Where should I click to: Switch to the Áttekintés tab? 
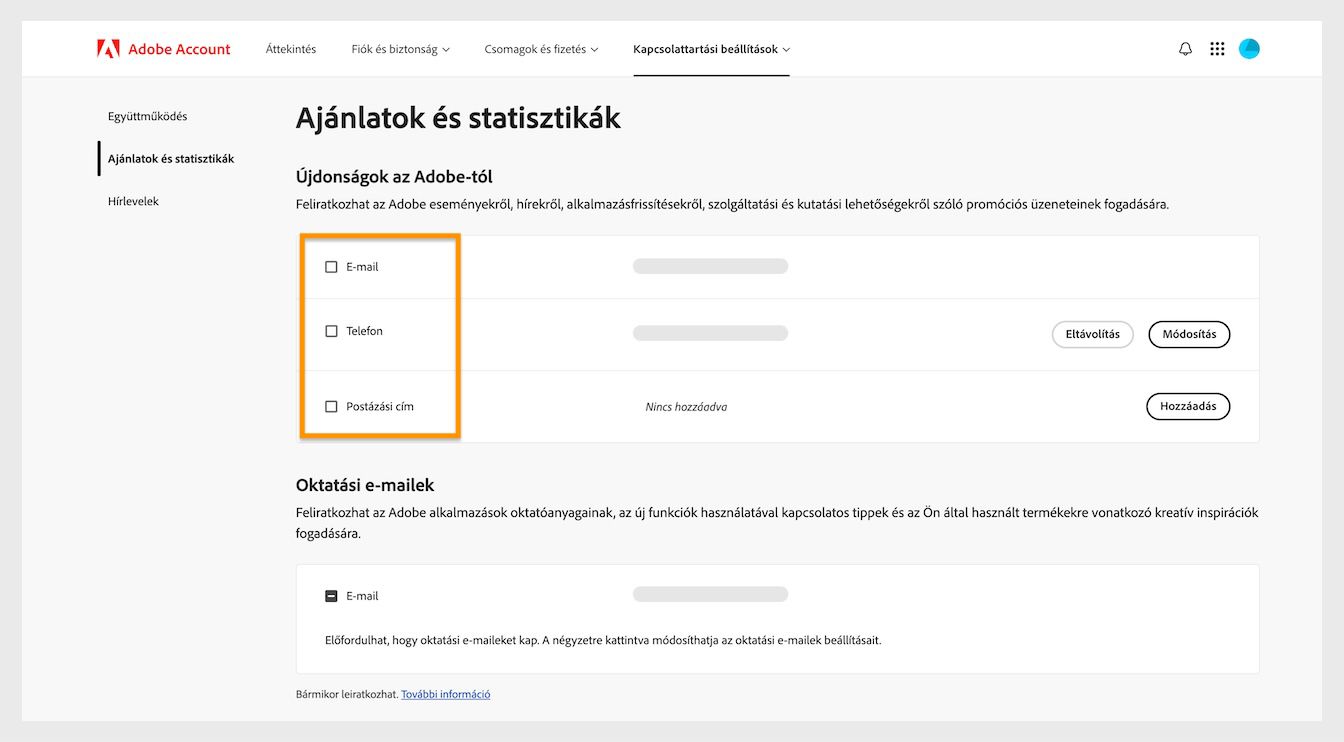pyautogui.click(x=291, y=47)
